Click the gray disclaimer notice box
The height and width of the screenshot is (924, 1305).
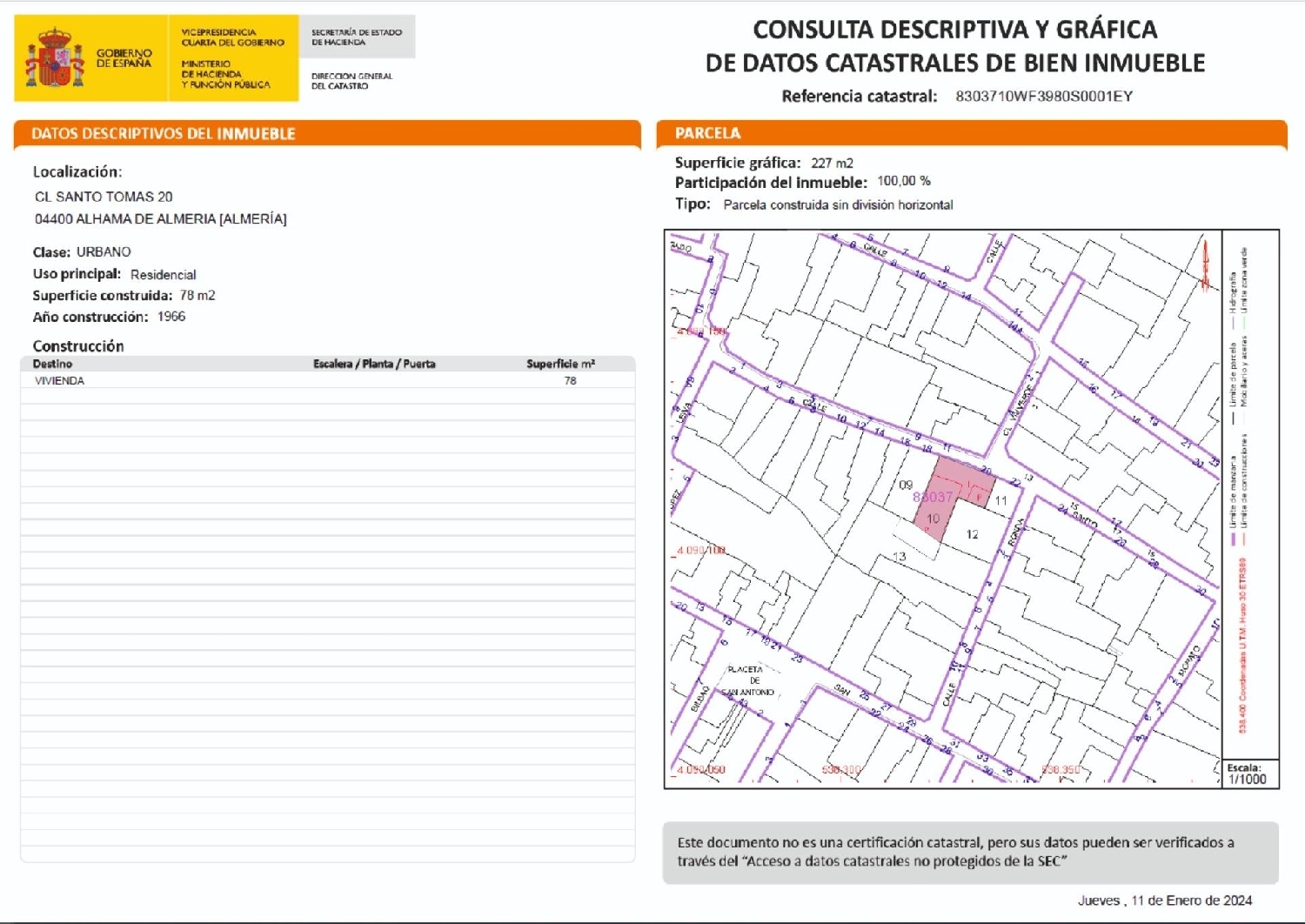(971, 853)
